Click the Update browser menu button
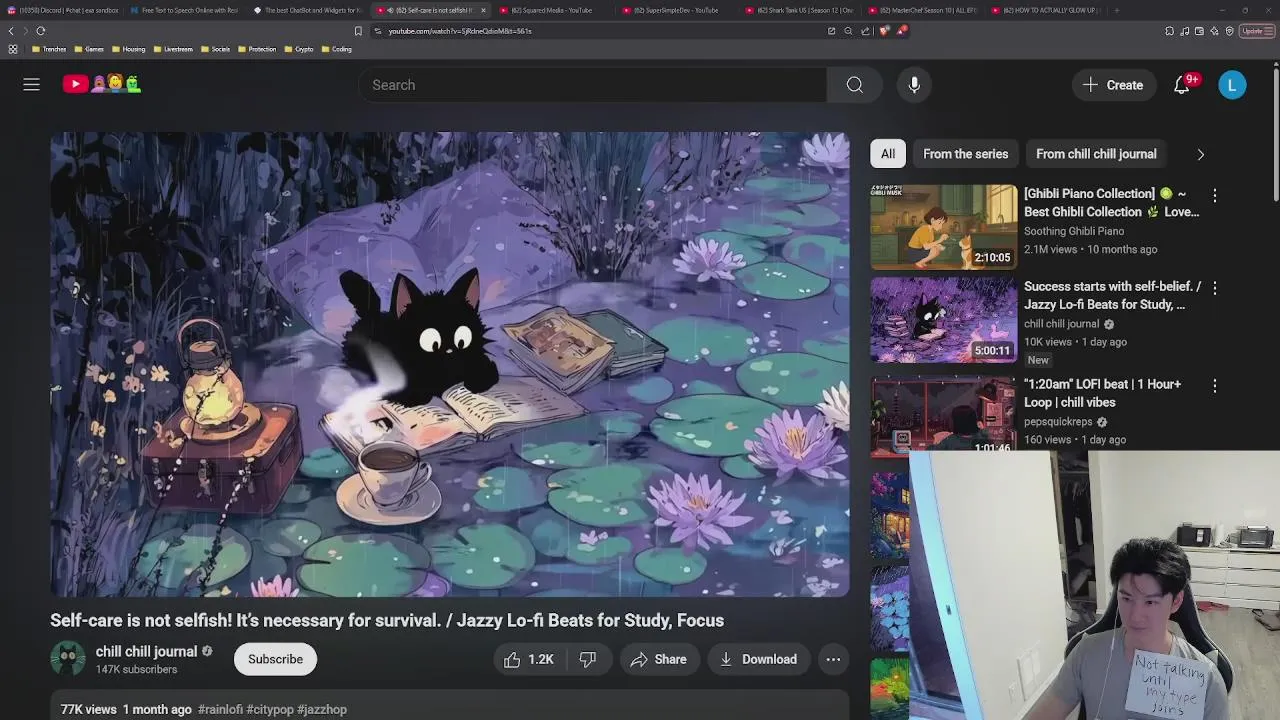This screenshot has height=720, width=1280. (x=1257, y=31)
